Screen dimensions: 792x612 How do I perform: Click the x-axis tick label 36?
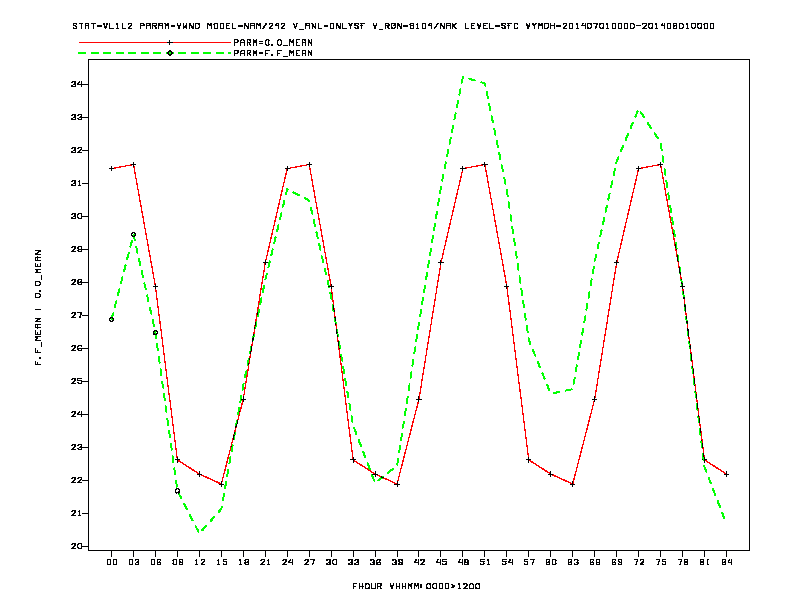pos(375,562)
